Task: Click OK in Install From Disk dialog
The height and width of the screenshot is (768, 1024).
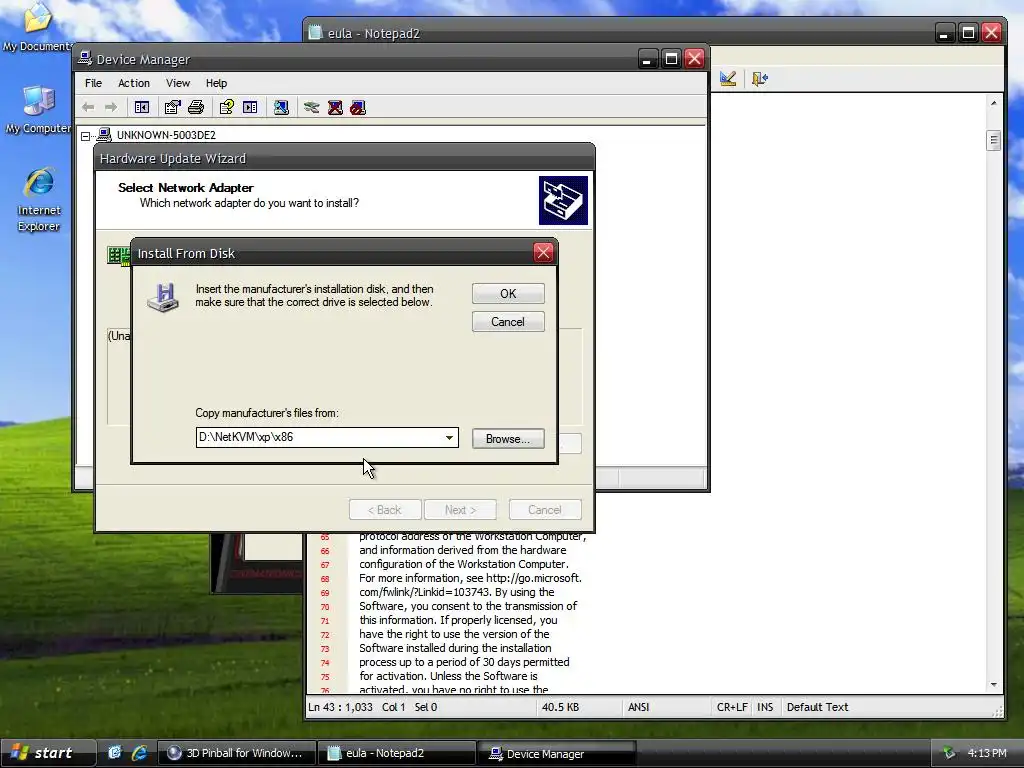Action: [x=508, y=294]
